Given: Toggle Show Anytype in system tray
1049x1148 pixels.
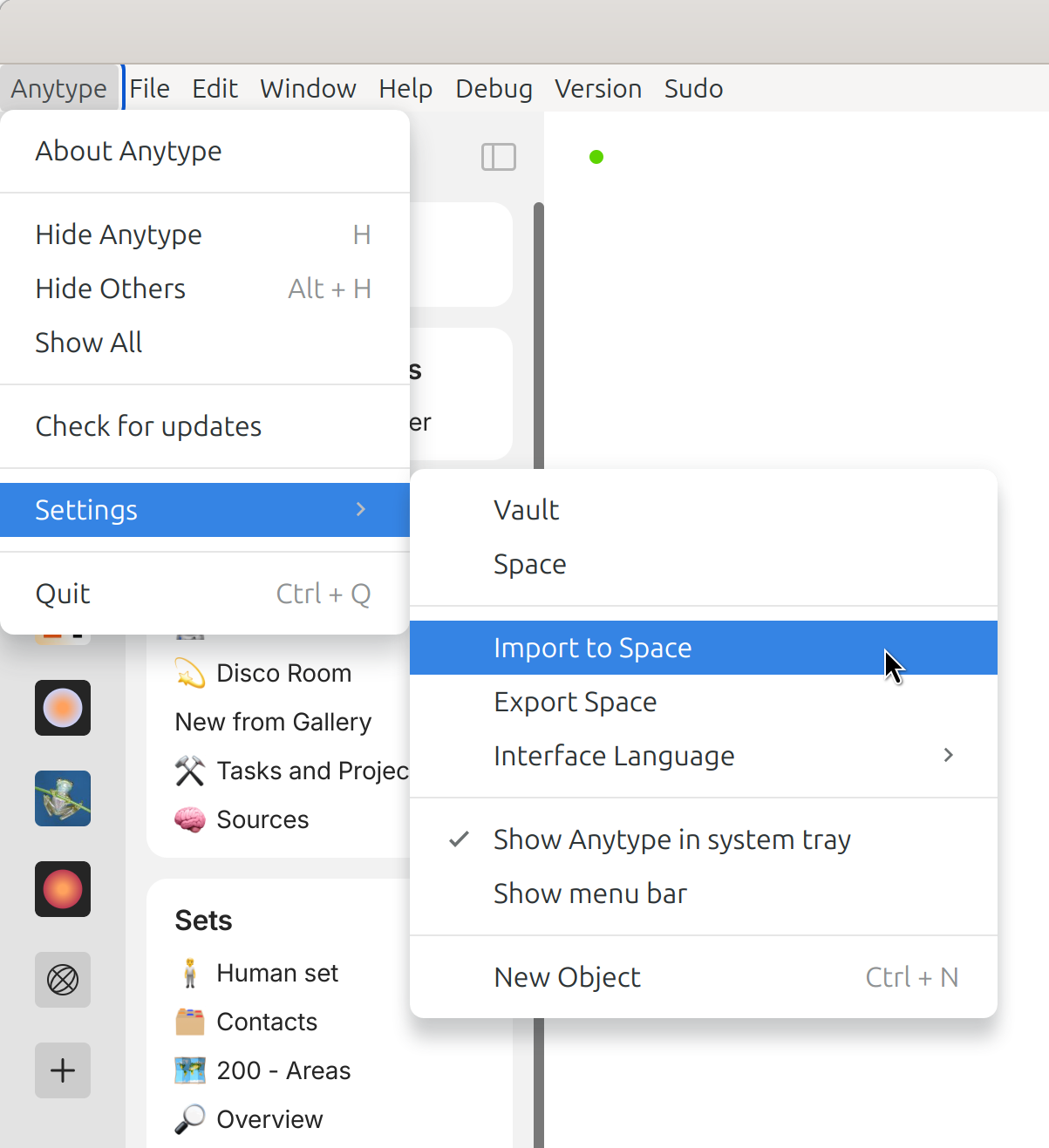Looking at the screenshot, I should 671,839.
